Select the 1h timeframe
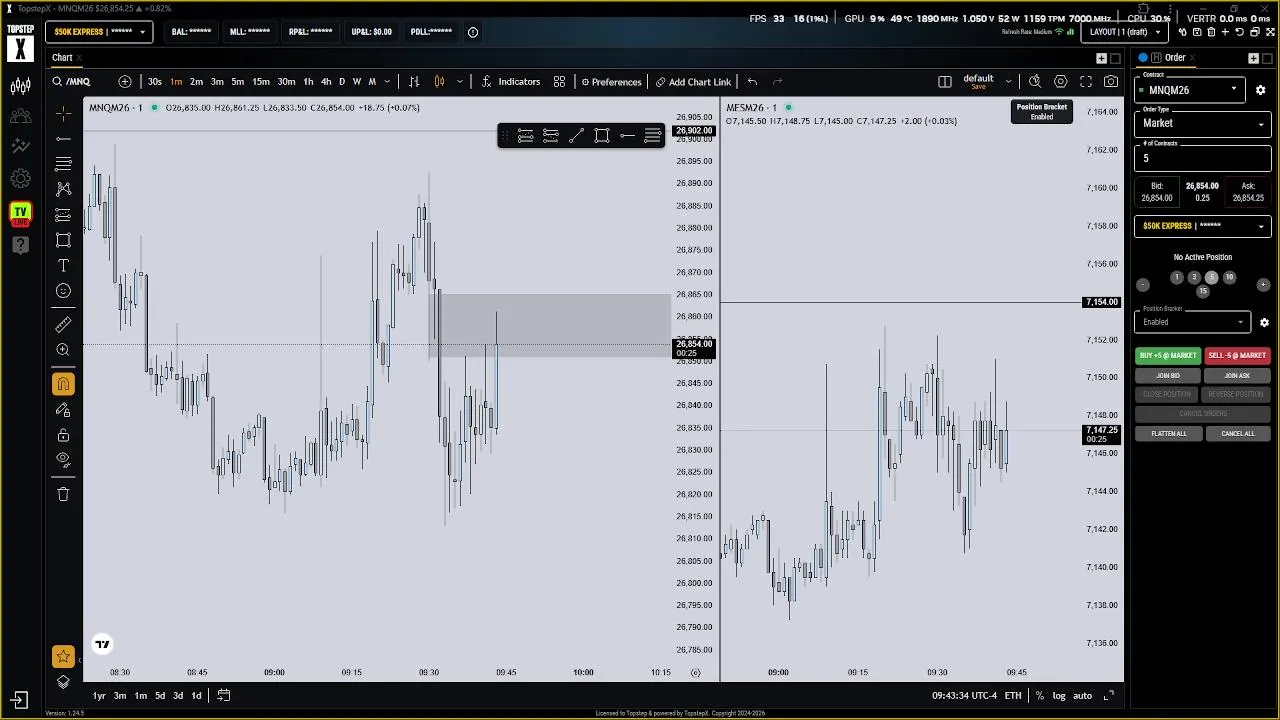Screen dimensions: 1280x720 (308, 82)
